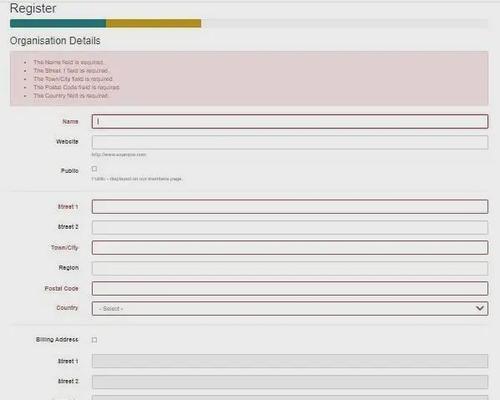The width and height of the screenshot is (500, 400).
Task: Click the Country dropdown chevron arrow
Action: point(480,308)
